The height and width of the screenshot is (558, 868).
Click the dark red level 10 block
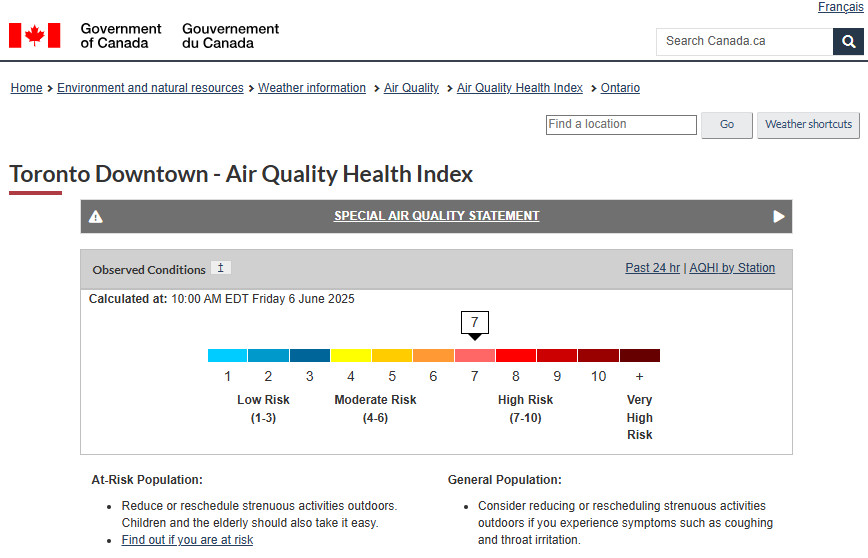point(598,355)
